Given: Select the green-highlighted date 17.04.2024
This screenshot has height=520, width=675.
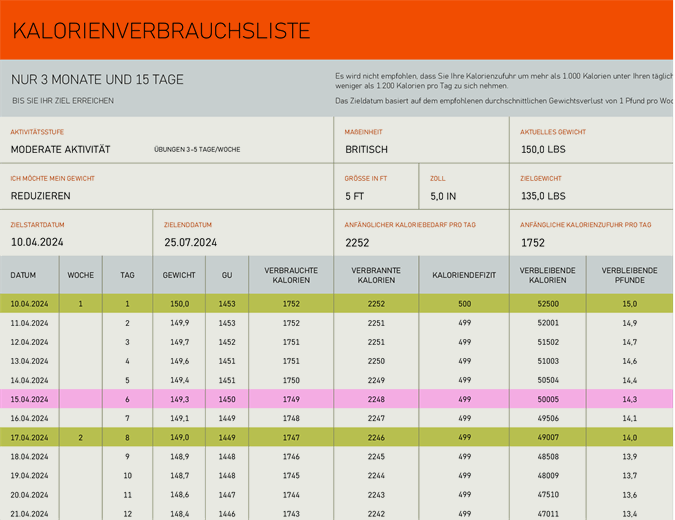Looking at the screenshot, I should pyautogui.click(x=29, y=437).
